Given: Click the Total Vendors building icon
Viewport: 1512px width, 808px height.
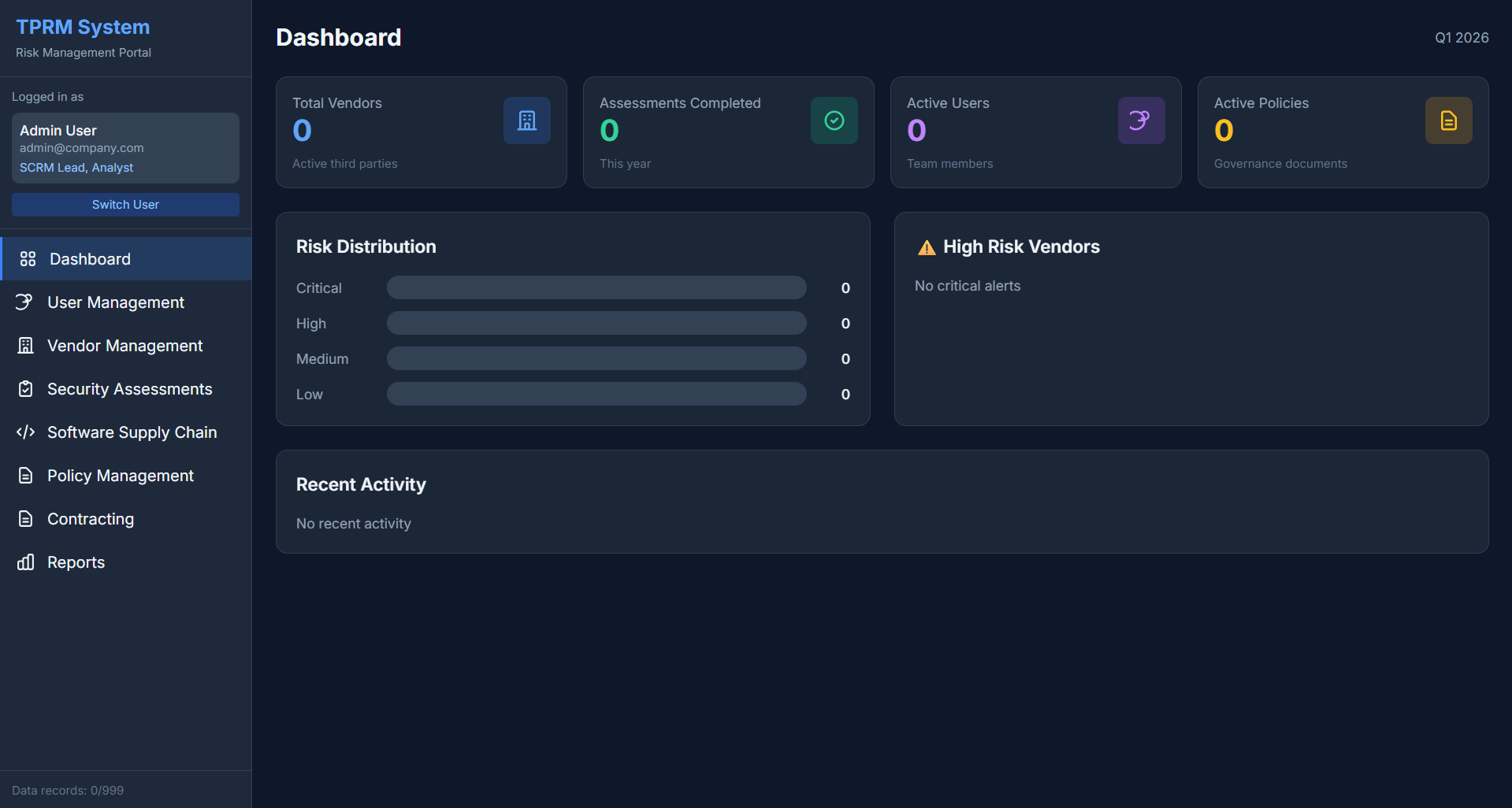Looking at the screenshot, I should [526, 120].
